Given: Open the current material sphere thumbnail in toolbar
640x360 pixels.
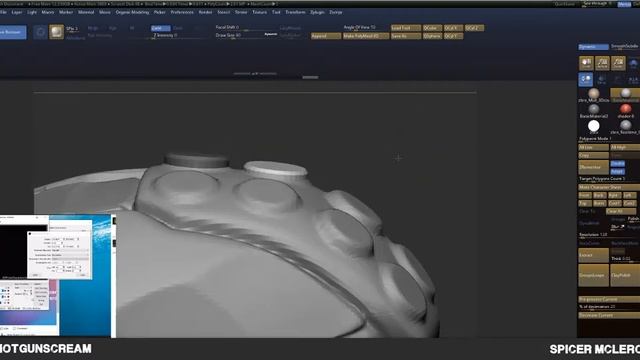Looking at the screenshot, I should coord(56,32).
